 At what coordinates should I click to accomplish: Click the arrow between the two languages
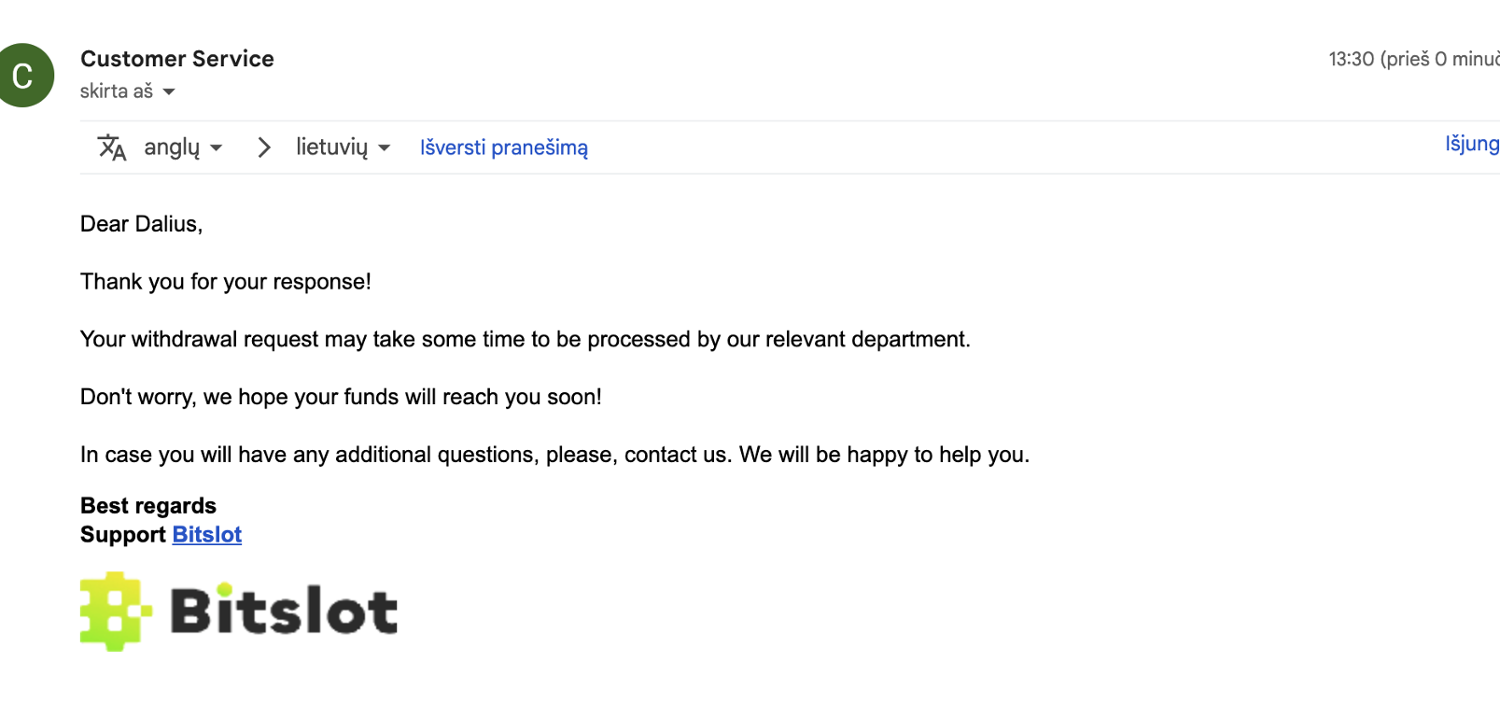(x=264, y=148)
